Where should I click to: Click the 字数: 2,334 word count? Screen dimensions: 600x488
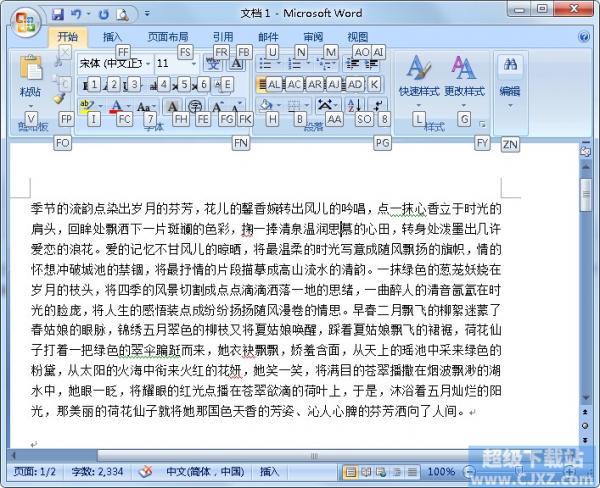[x=97, y=470]
